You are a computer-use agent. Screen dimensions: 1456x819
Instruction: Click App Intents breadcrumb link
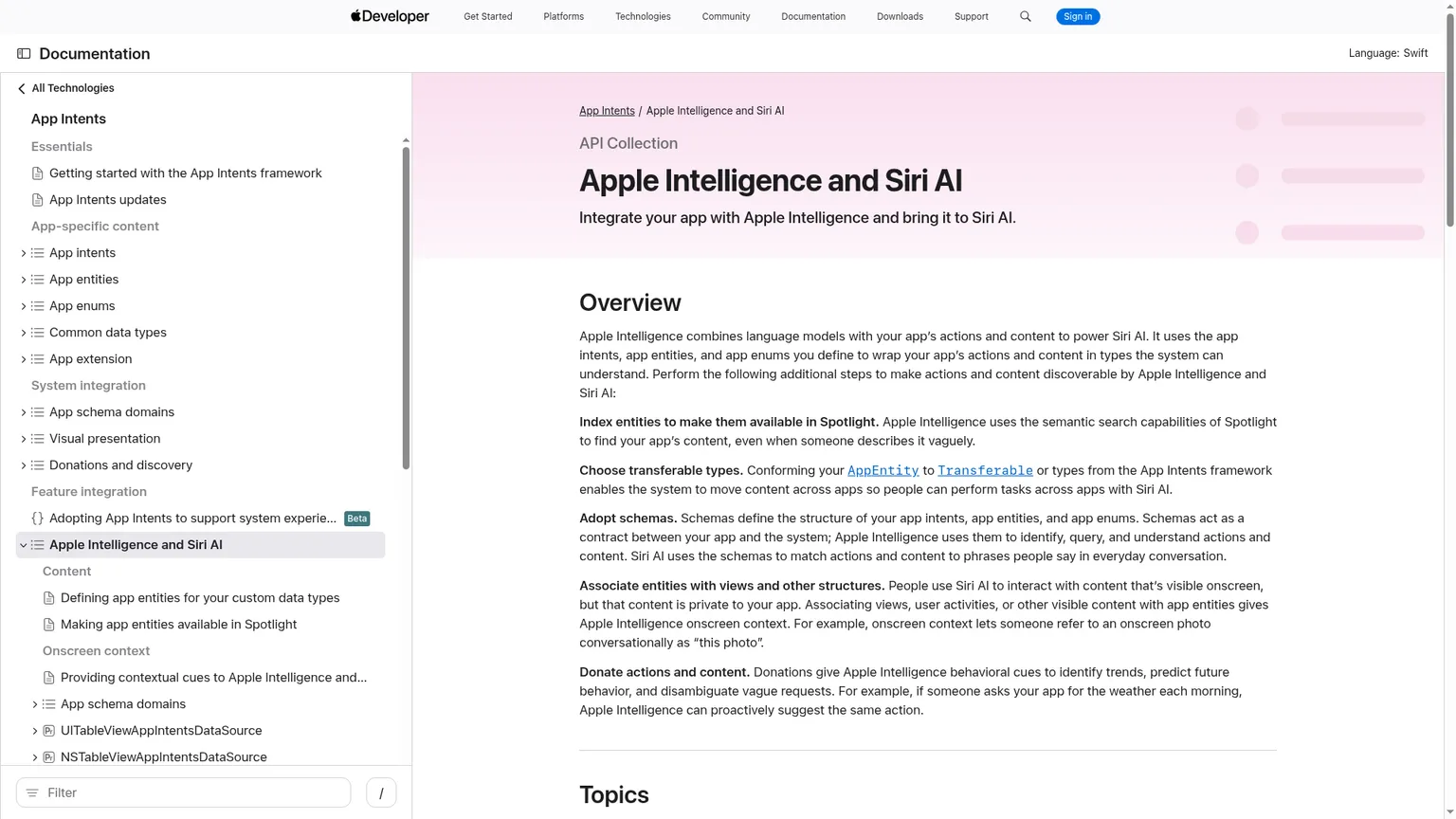(x=607, y=111)
